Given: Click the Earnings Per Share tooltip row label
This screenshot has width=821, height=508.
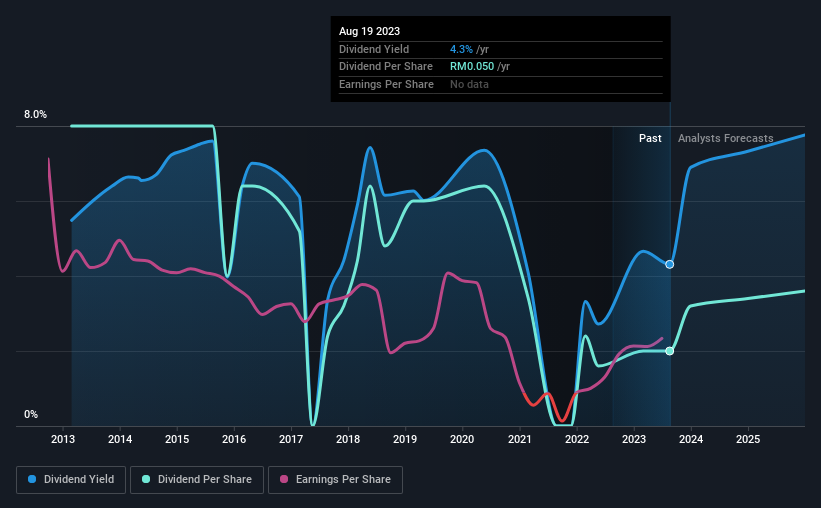Looking at the screenshot, I should coord(386,84).
